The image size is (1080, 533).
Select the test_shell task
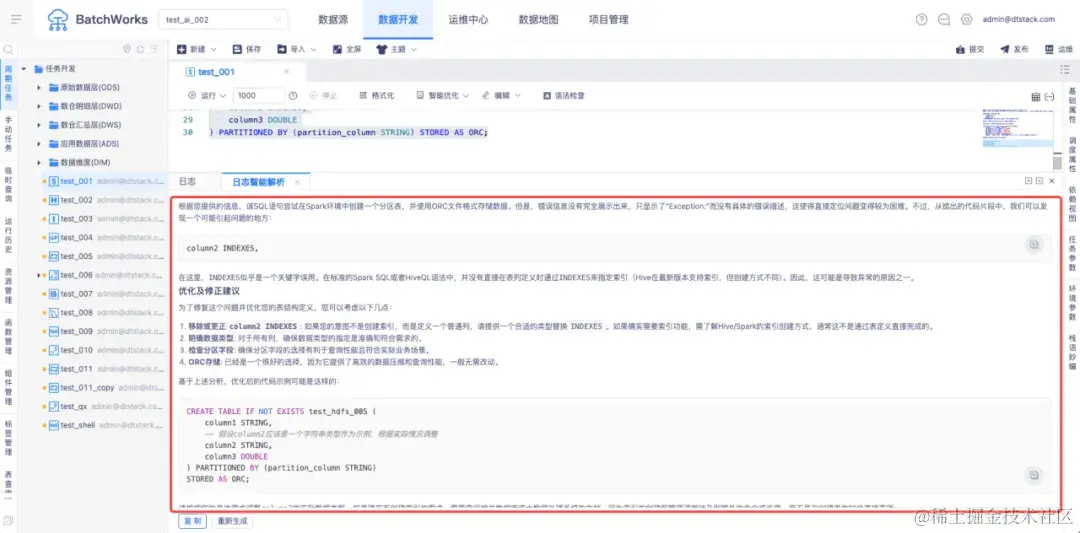[x=78, y=425]
